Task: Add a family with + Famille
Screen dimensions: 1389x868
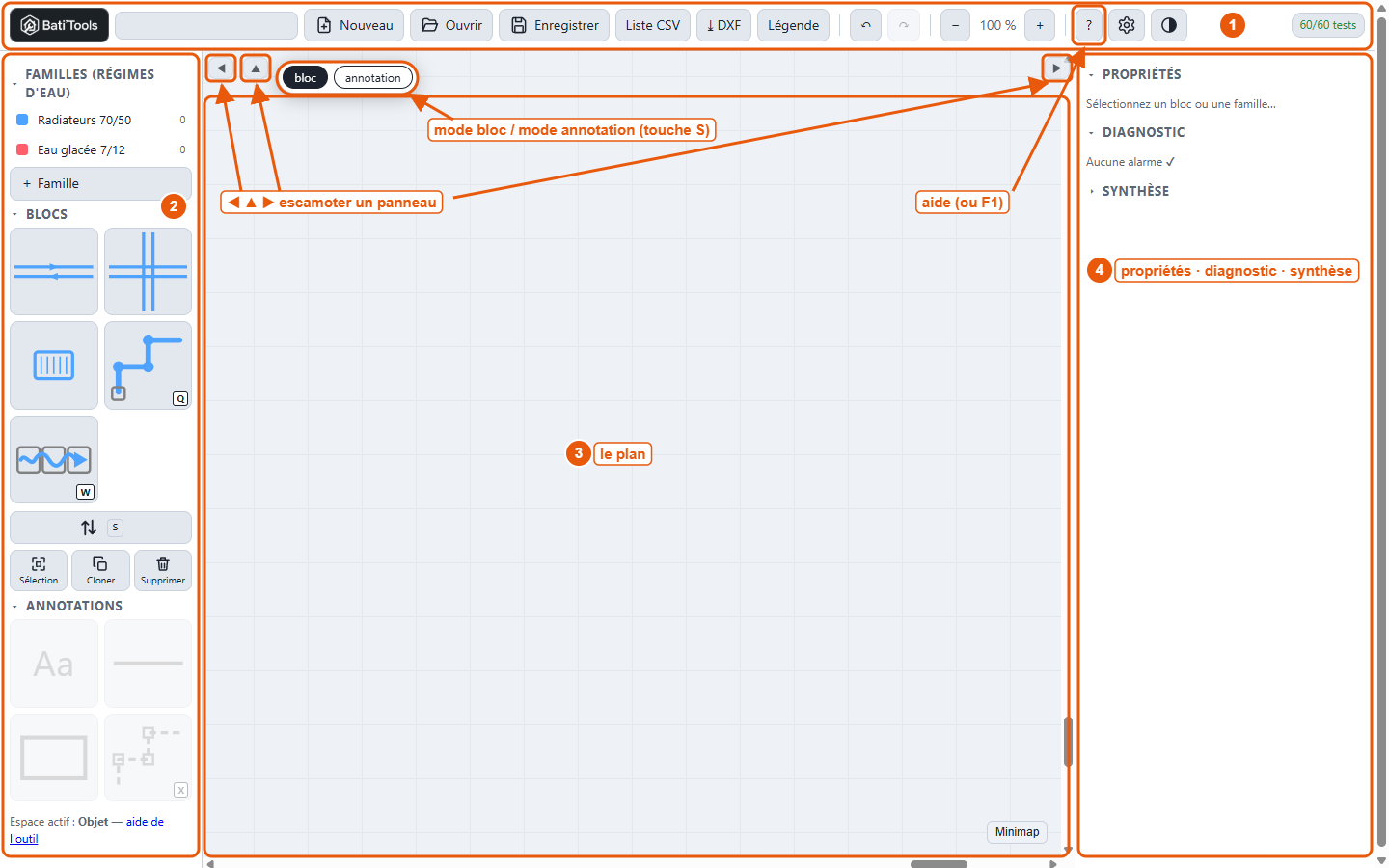Action: click(100, 183)
